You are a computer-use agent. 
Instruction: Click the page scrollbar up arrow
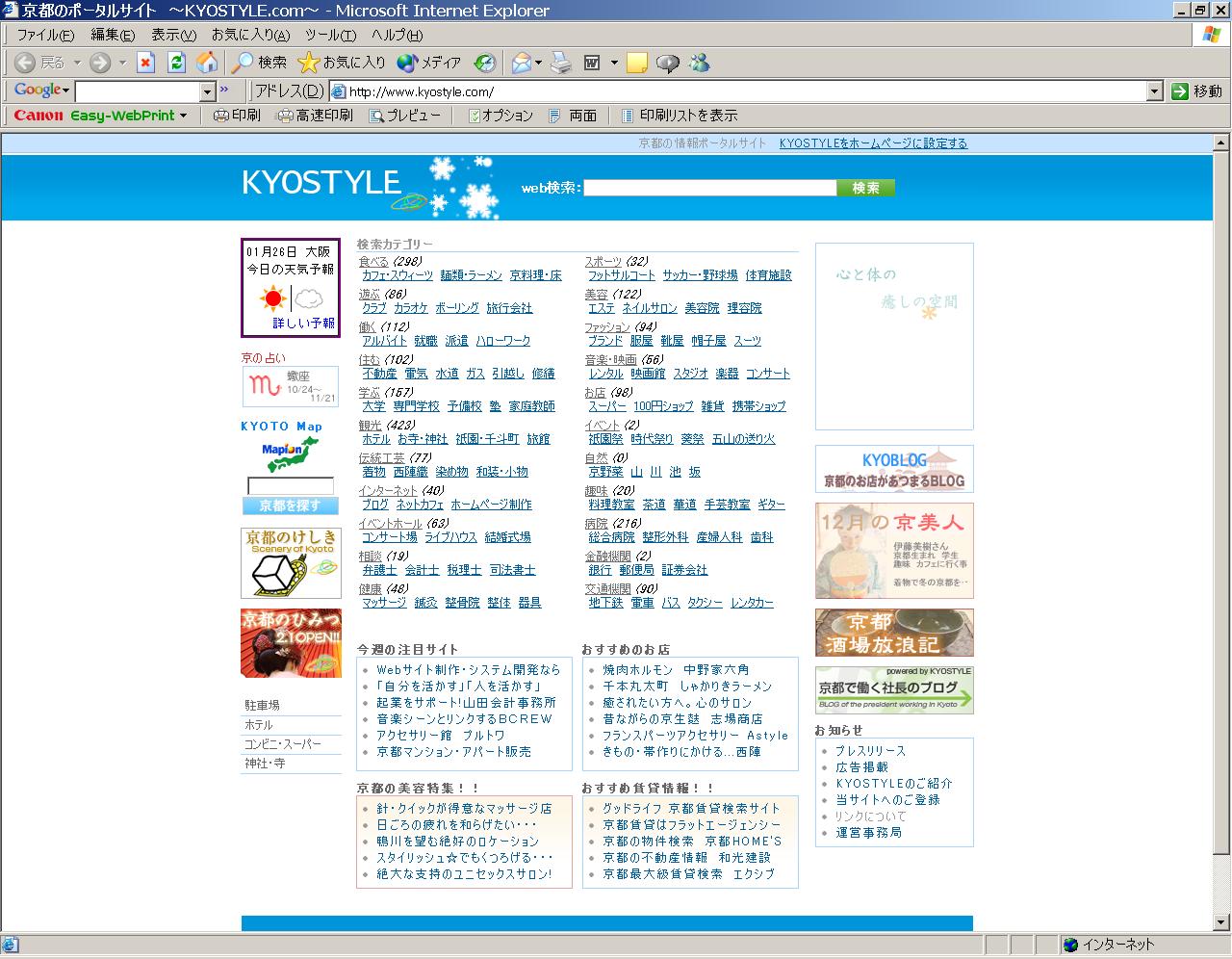click(1222, 142)
